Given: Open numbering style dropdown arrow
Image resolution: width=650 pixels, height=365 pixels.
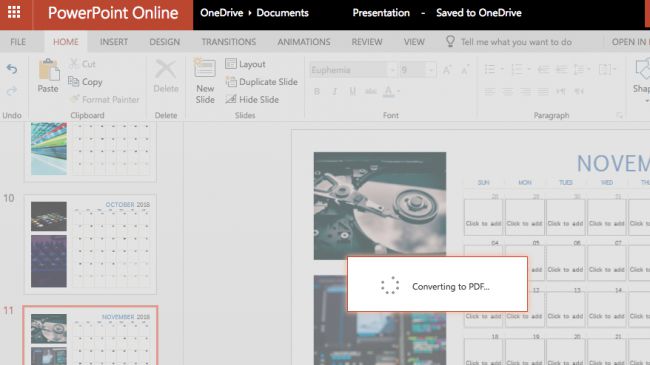Looking at the screenshot, I should pyautogui.click(x=529, y=69).
